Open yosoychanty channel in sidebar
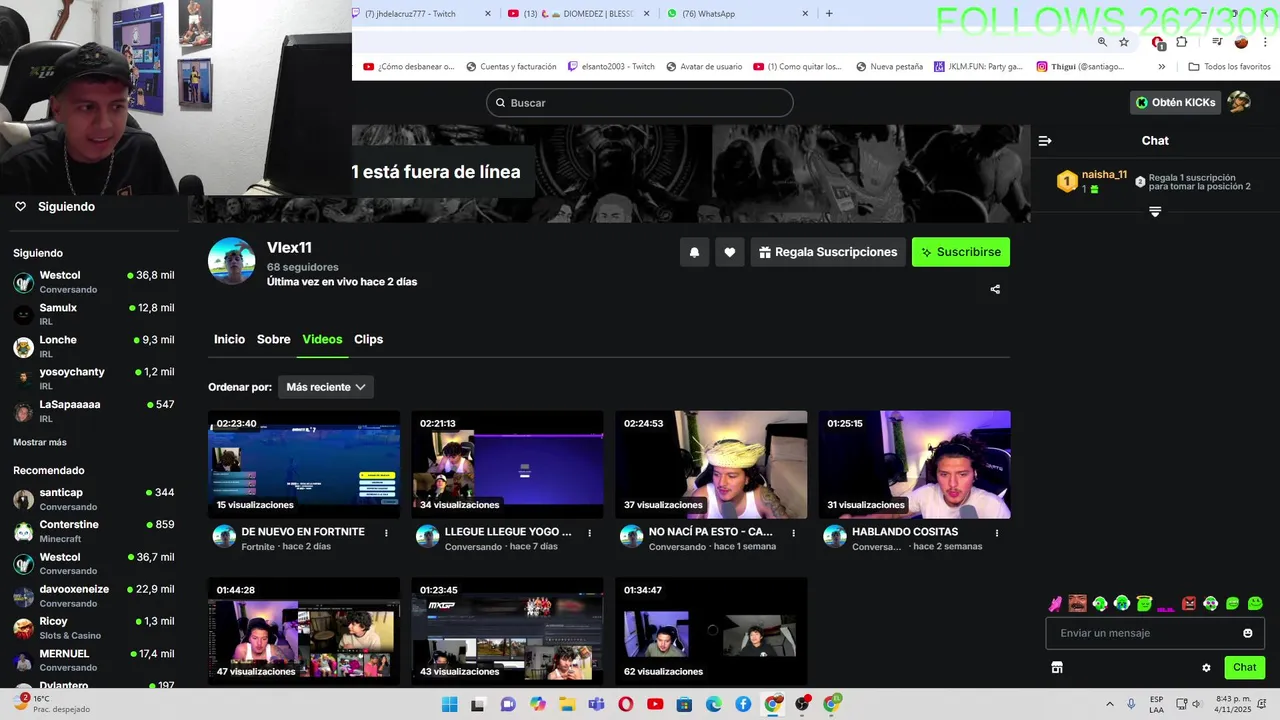Viewport: 1280px width, 720px height. point(94,378)
